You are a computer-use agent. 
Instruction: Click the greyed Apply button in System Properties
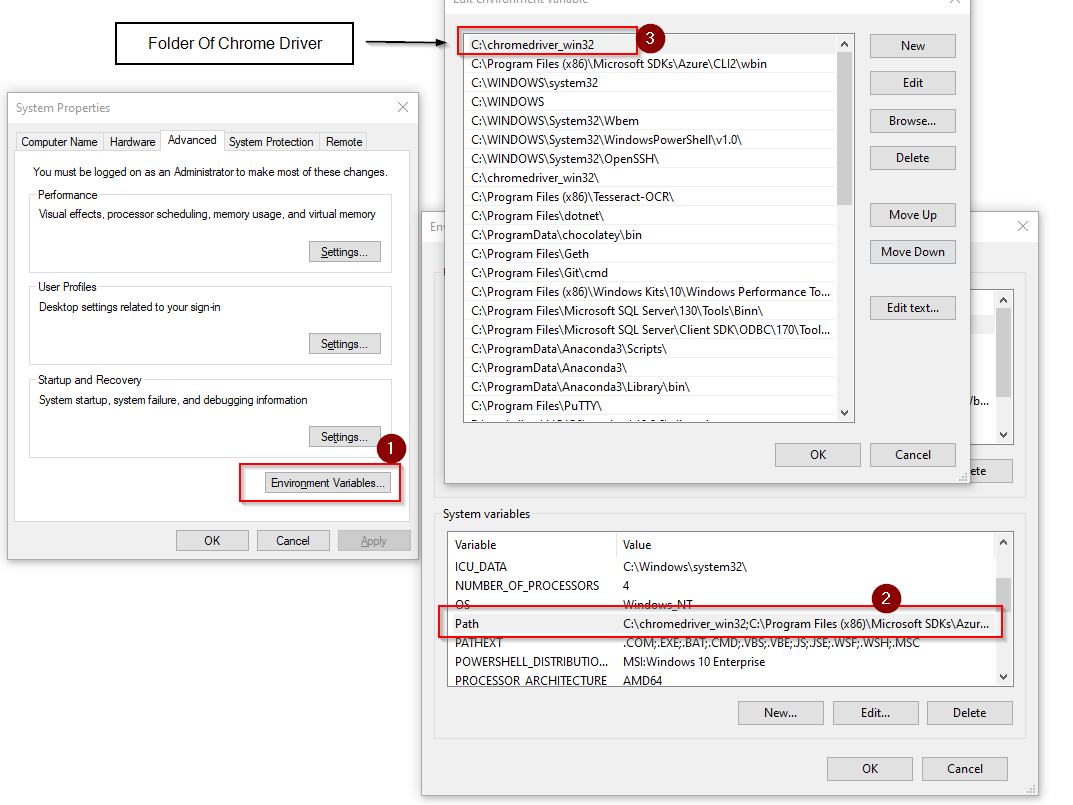click(x=374, y=541)
